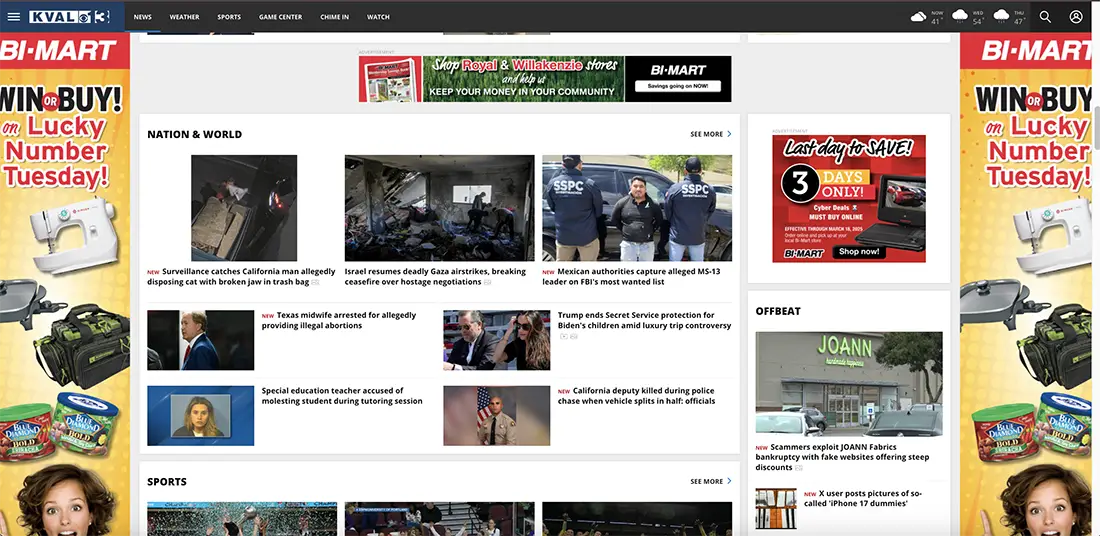Click the teacher mugshot thumbnail
The width and height of the screenshot is (1100, 536).
[201, 415]
